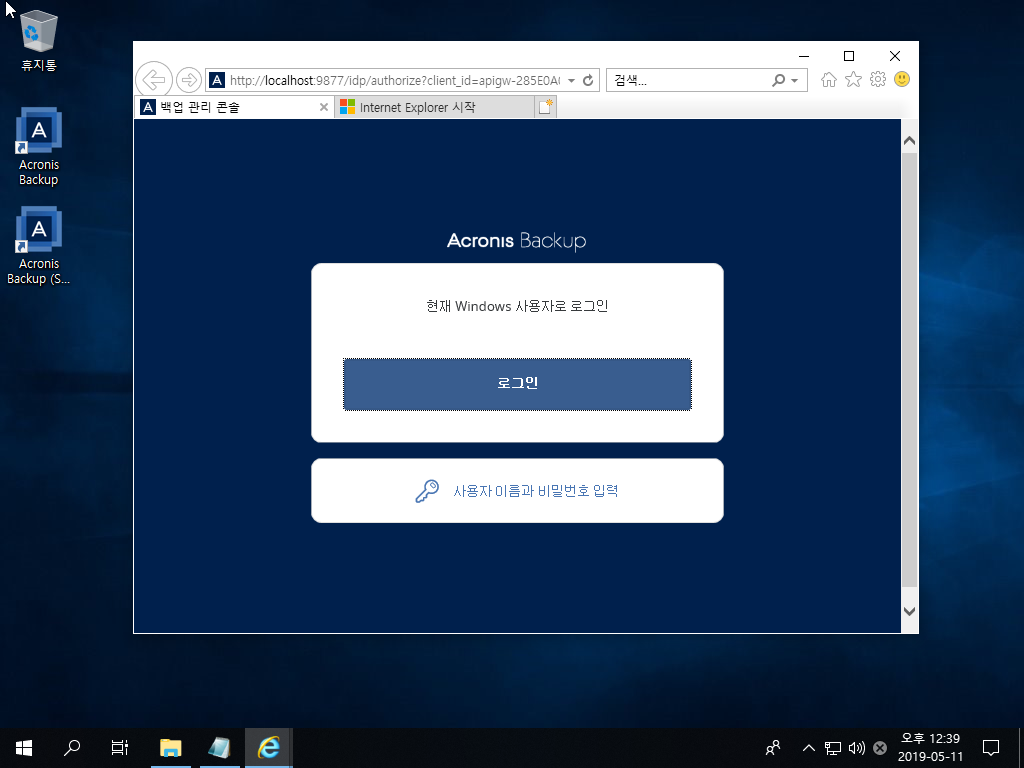Expand the address bar autocomplete dropdown arrow
The image size is (1024, 768).
pos(571,80)
